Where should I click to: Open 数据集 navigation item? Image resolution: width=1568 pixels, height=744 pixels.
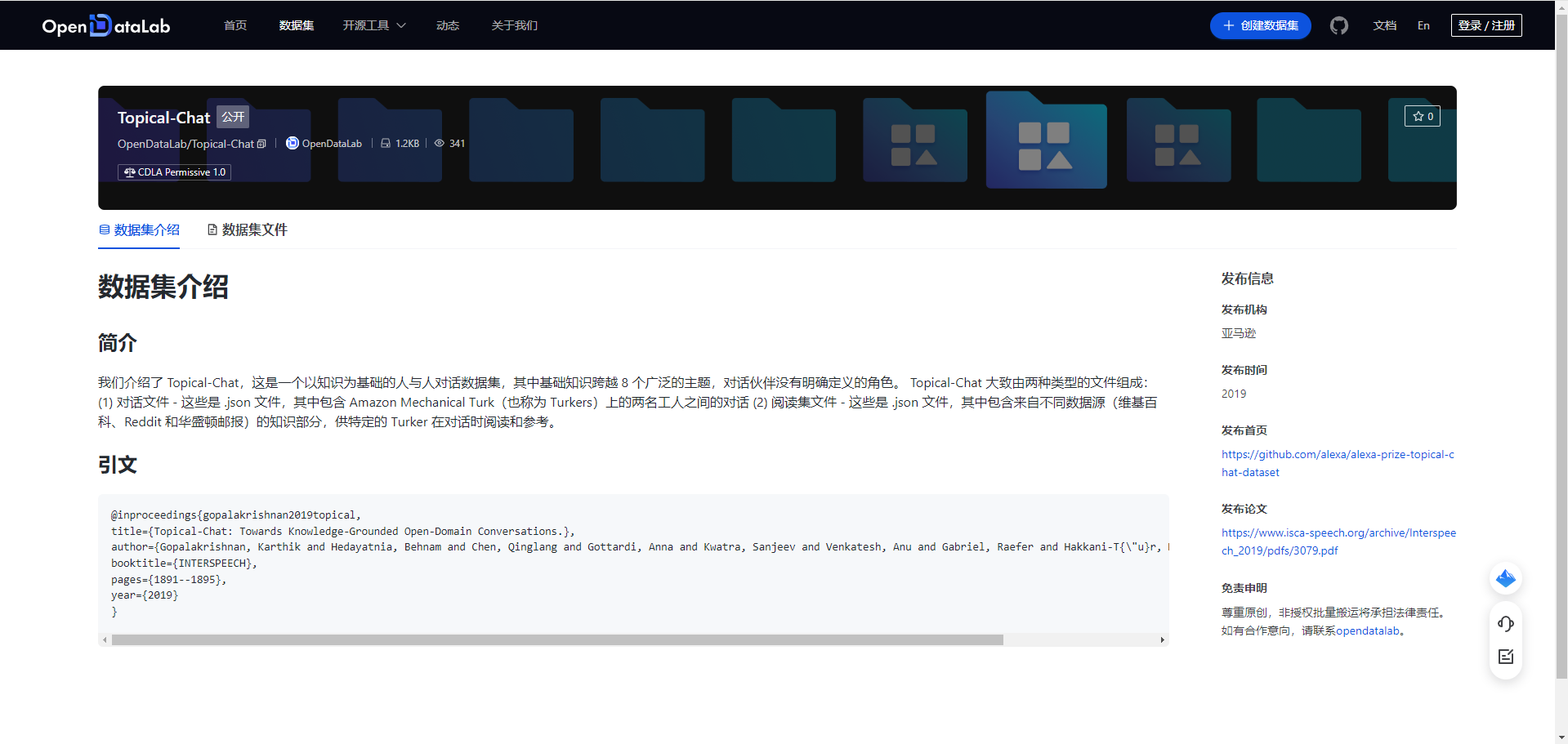tap(297, 25)
